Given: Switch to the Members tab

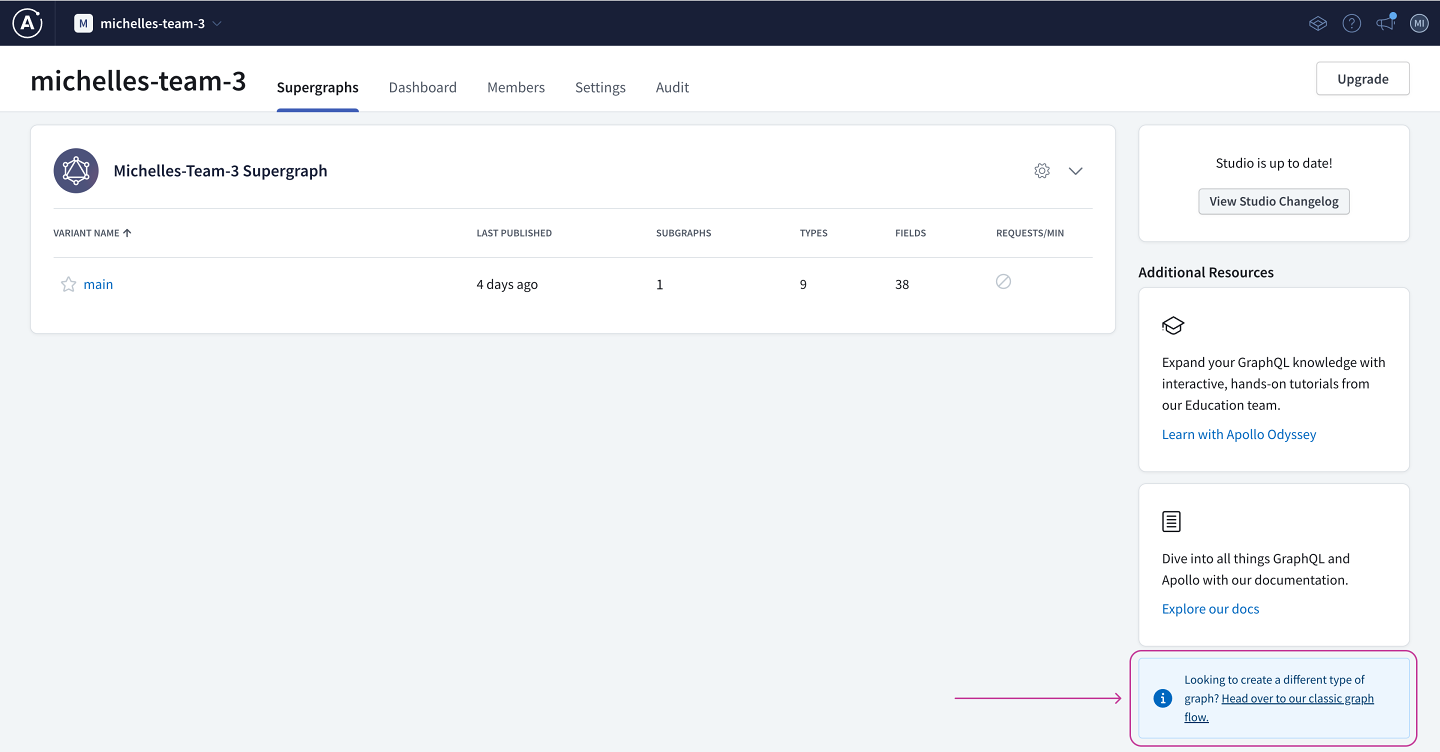Looking at the screenshot, I should (x=516, y=87).
